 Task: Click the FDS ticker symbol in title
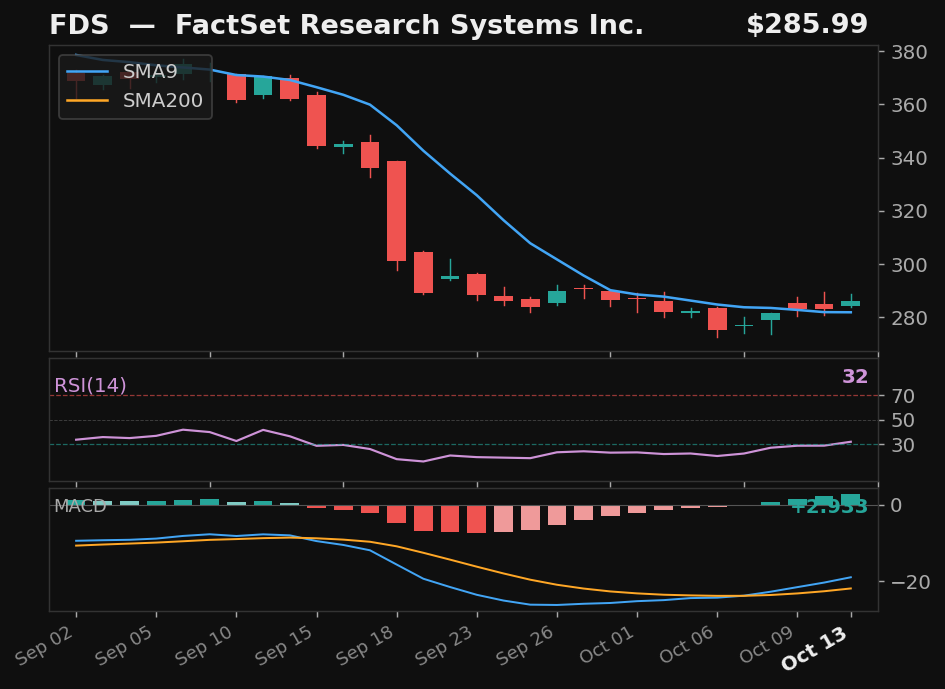(x=79, y=25)
